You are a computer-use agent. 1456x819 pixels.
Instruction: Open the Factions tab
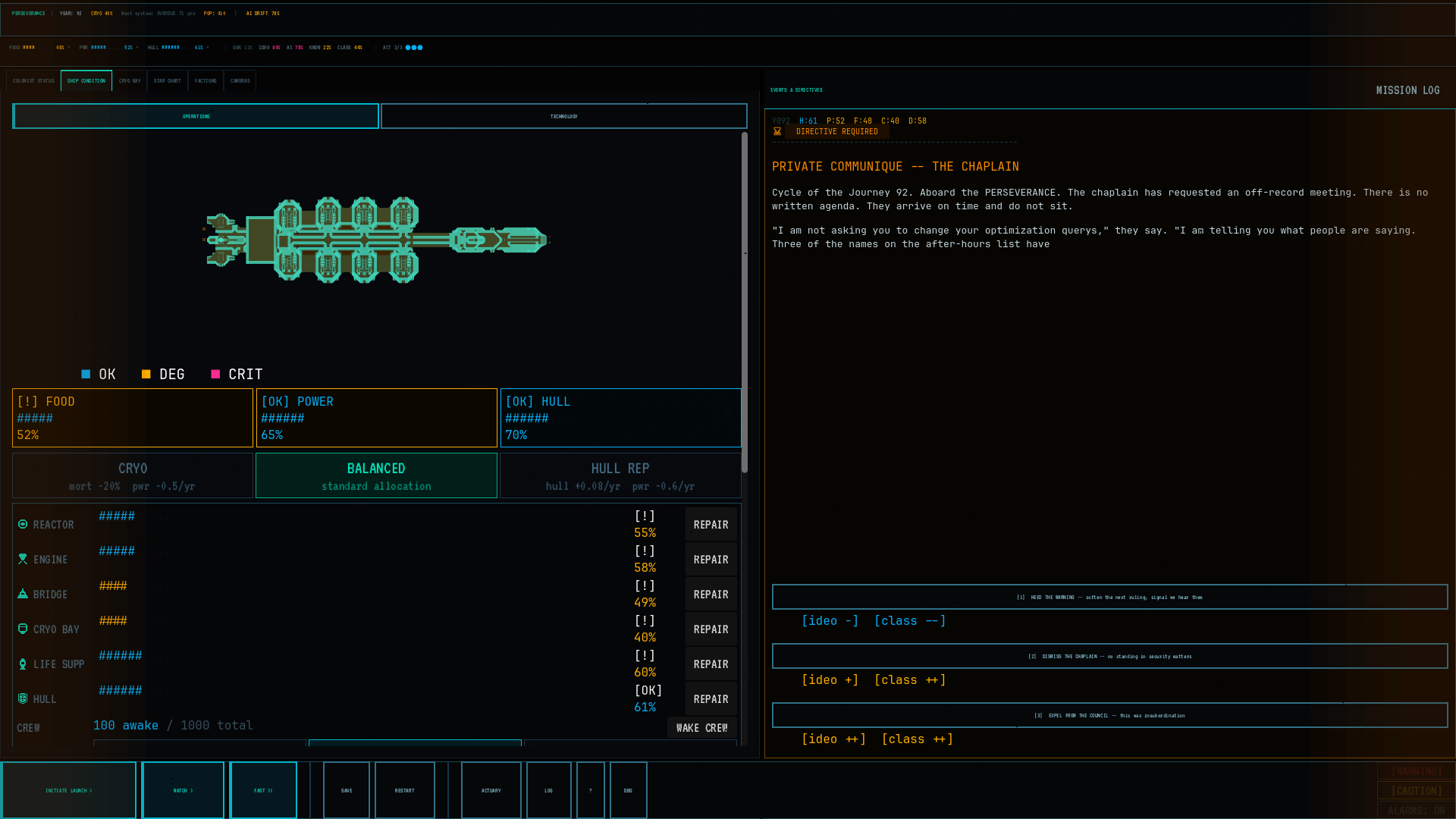click(x=206, y=80)
